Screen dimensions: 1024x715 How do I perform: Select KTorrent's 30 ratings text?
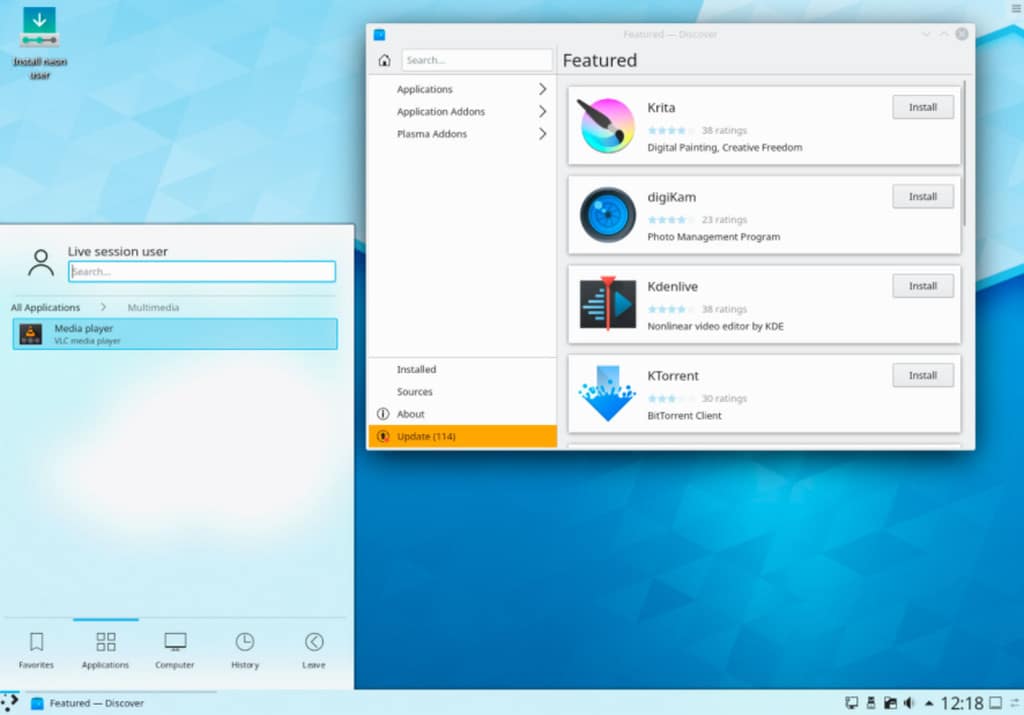[724, 398]
